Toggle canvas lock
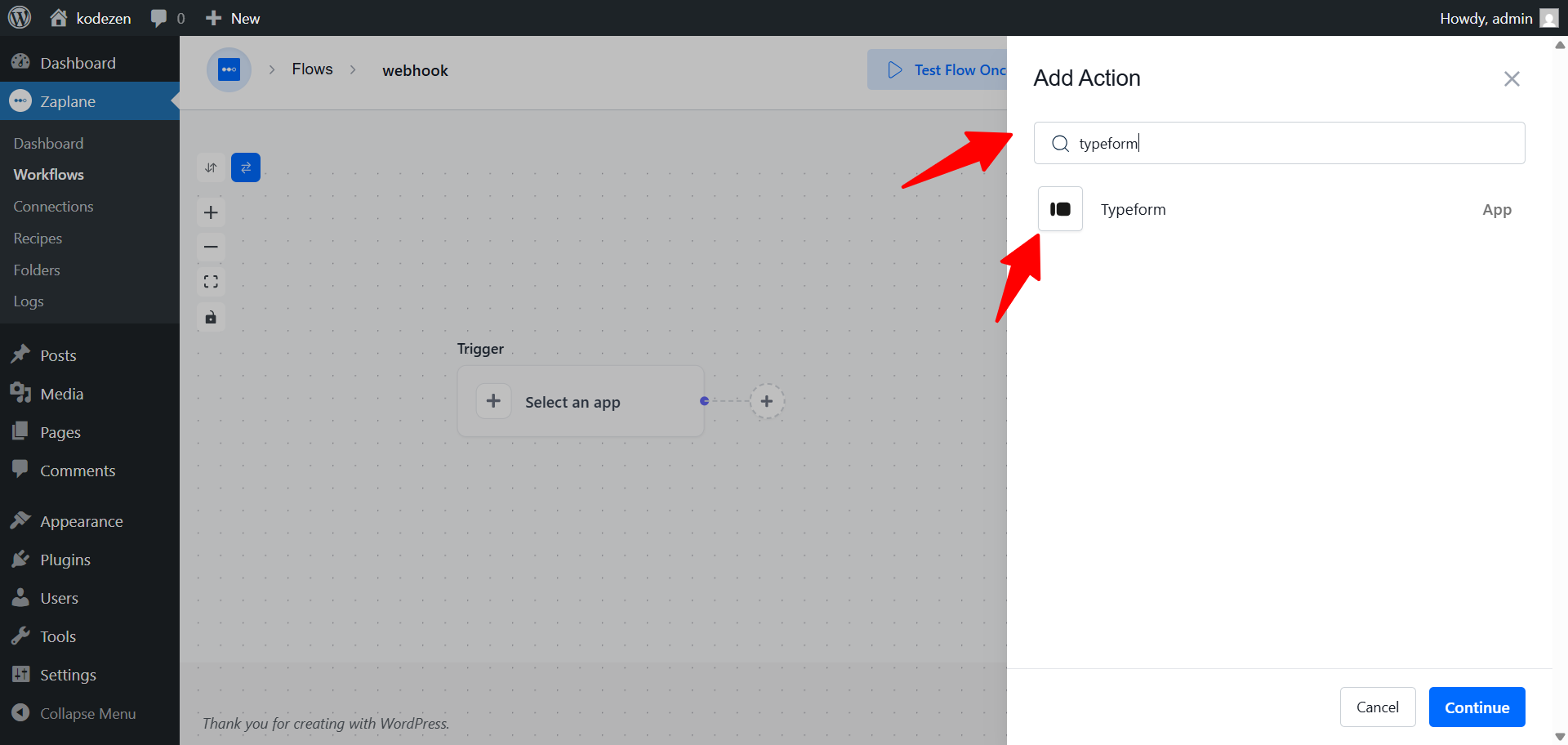The image size is (1568, 745). pos(211,317)
